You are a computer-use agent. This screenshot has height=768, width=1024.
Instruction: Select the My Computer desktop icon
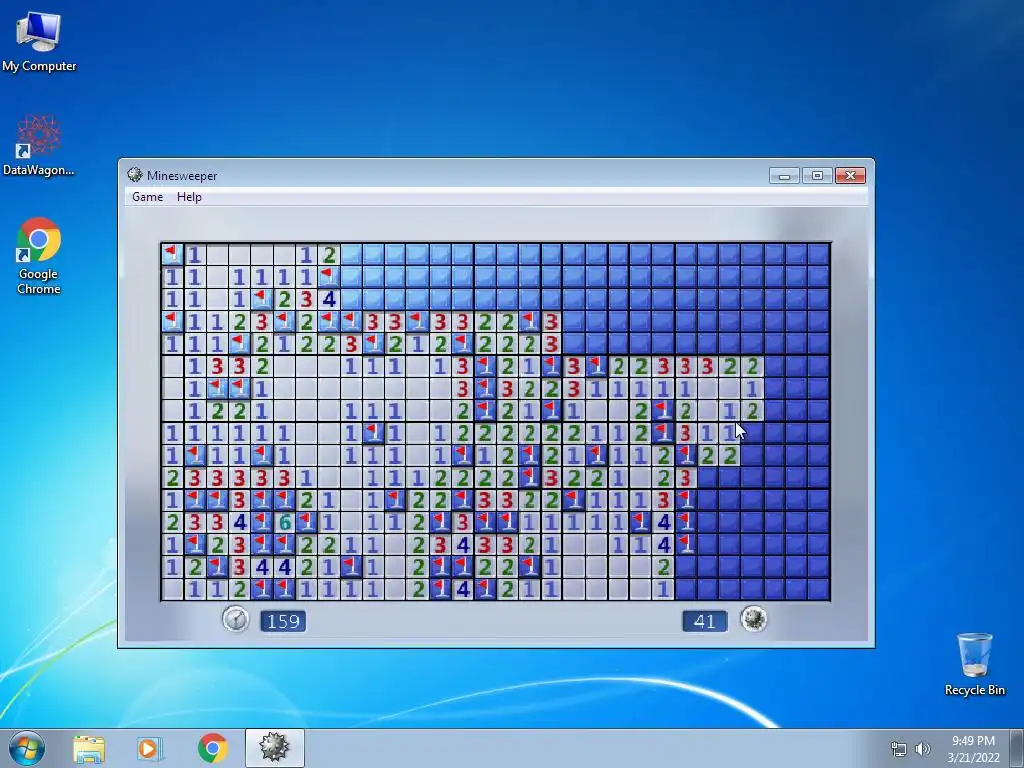click(39, 41)
